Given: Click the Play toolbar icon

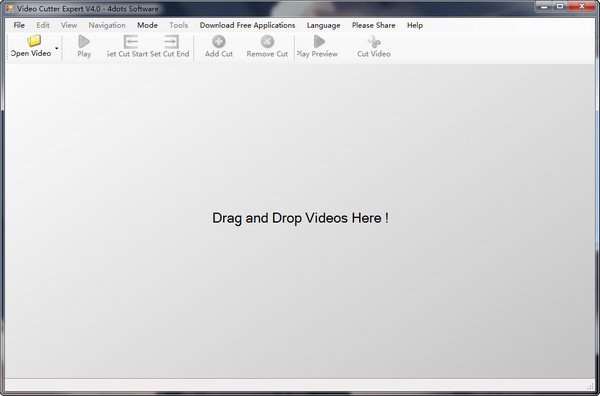Looking at the screenshot, I should click(84, 41).
